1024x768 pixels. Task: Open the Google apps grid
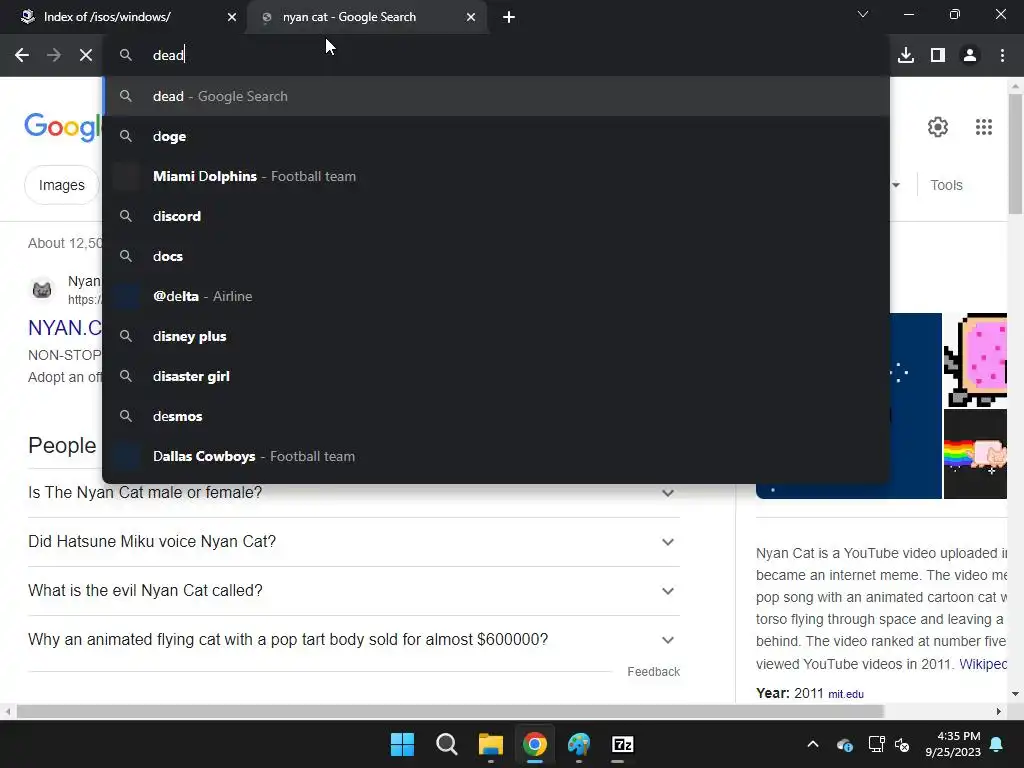[984, 127]
